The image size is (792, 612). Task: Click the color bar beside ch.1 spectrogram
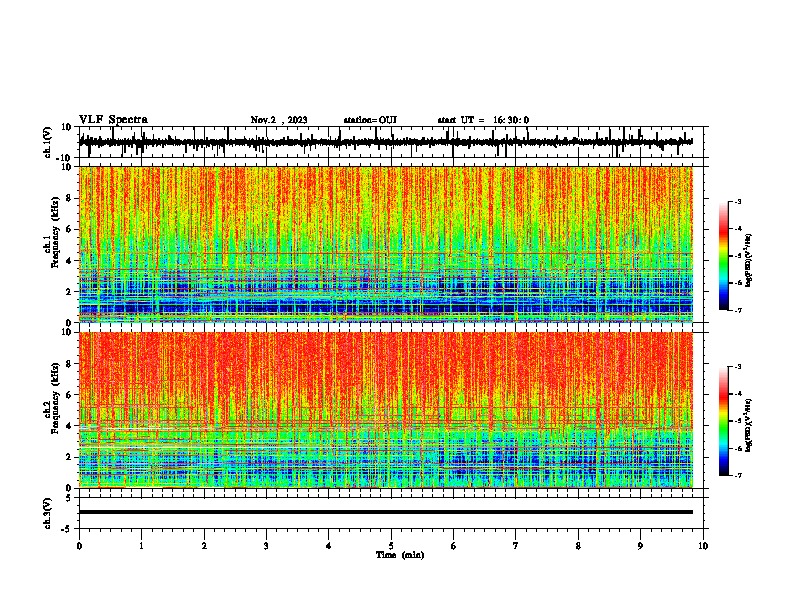point(723,256)
